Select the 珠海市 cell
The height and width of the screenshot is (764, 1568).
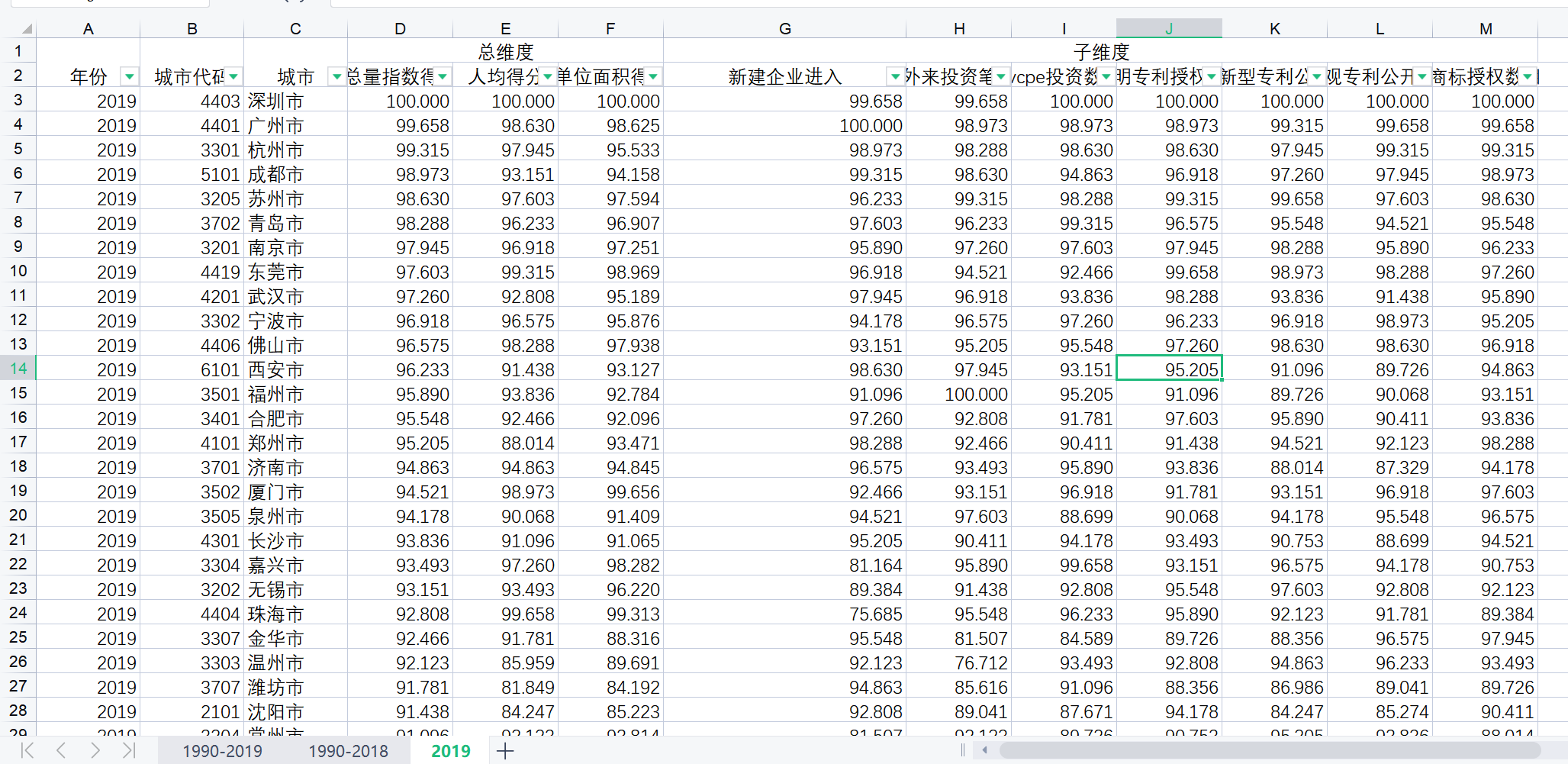point(296,614)
